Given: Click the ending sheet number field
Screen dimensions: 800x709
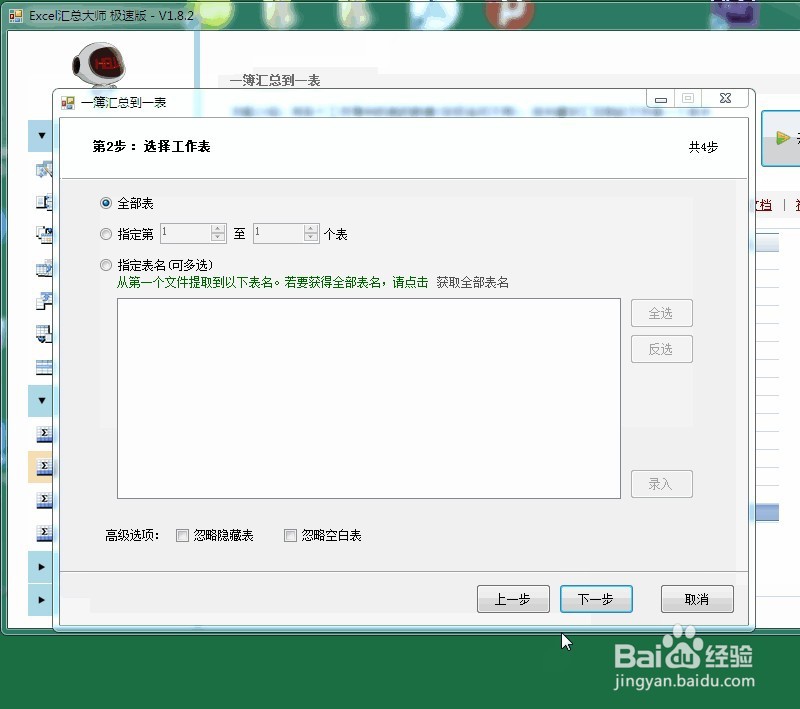Looking at the screenshot, I should tap(279, 233).
